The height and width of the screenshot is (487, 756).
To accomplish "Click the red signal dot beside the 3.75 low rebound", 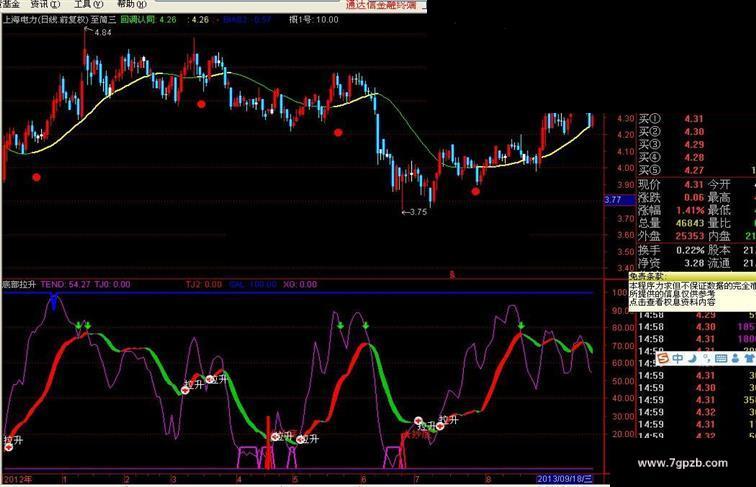I will click(475, 191).
